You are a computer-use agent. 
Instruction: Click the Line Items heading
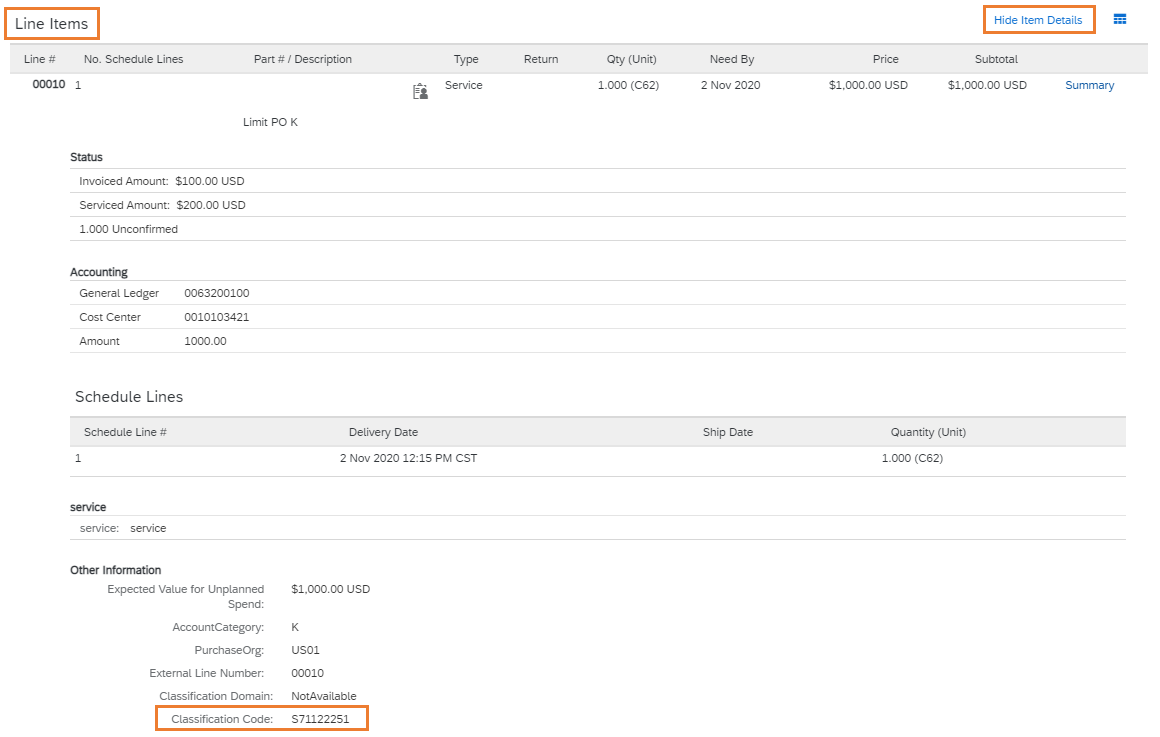pos(51,24)
